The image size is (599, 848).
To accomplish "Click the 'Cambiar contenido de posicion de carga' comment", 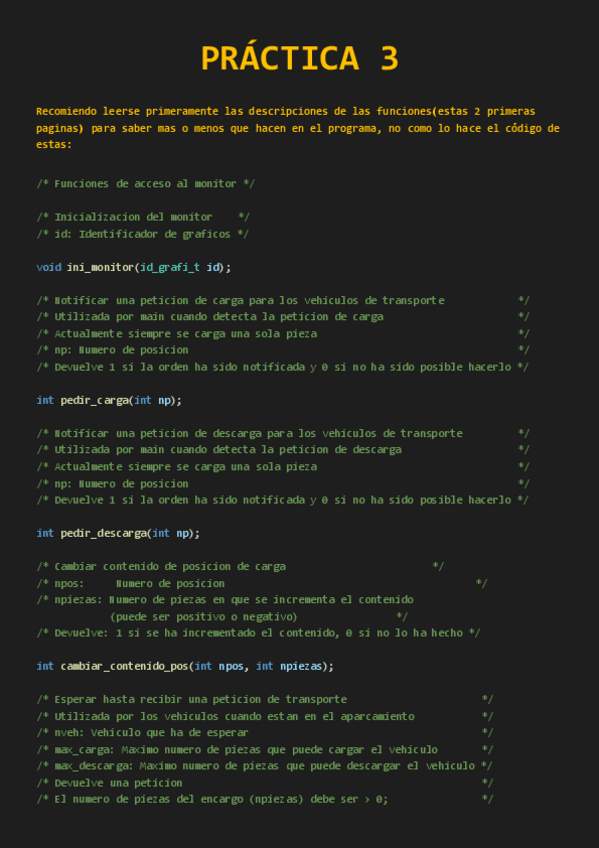I will [240, 566].
